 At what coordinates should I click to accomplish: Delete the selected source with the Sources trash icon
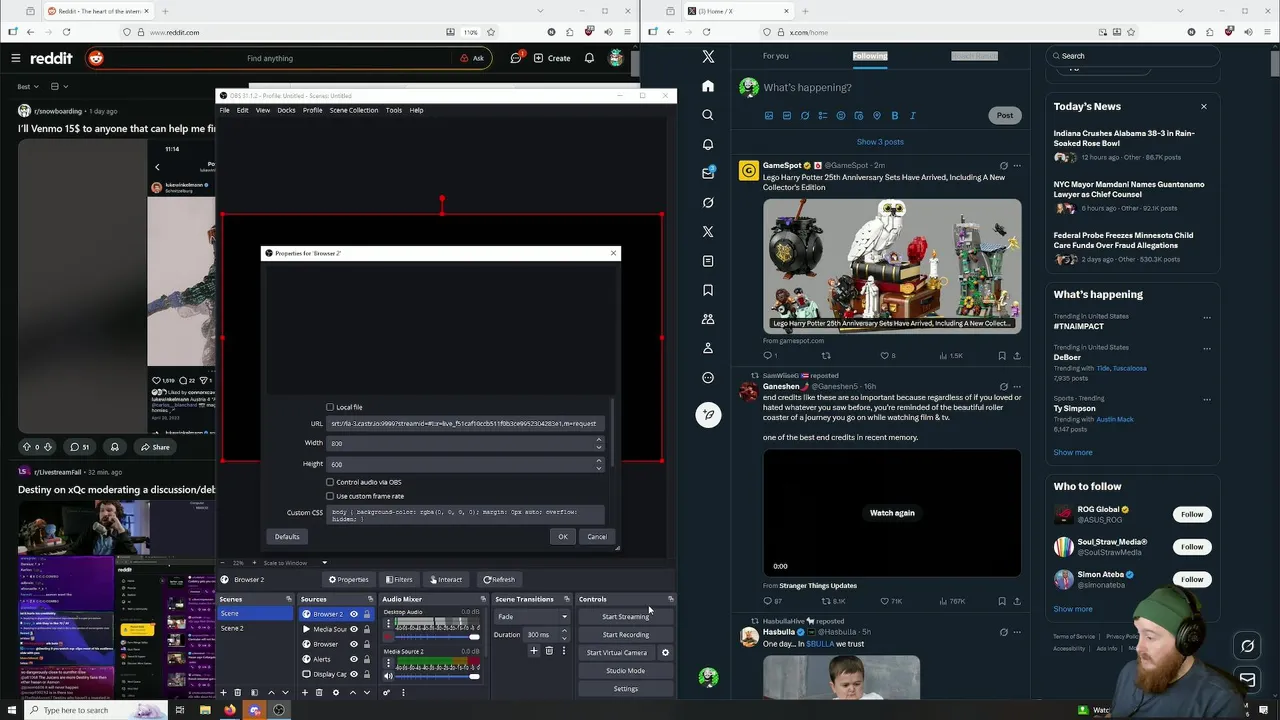319,692
